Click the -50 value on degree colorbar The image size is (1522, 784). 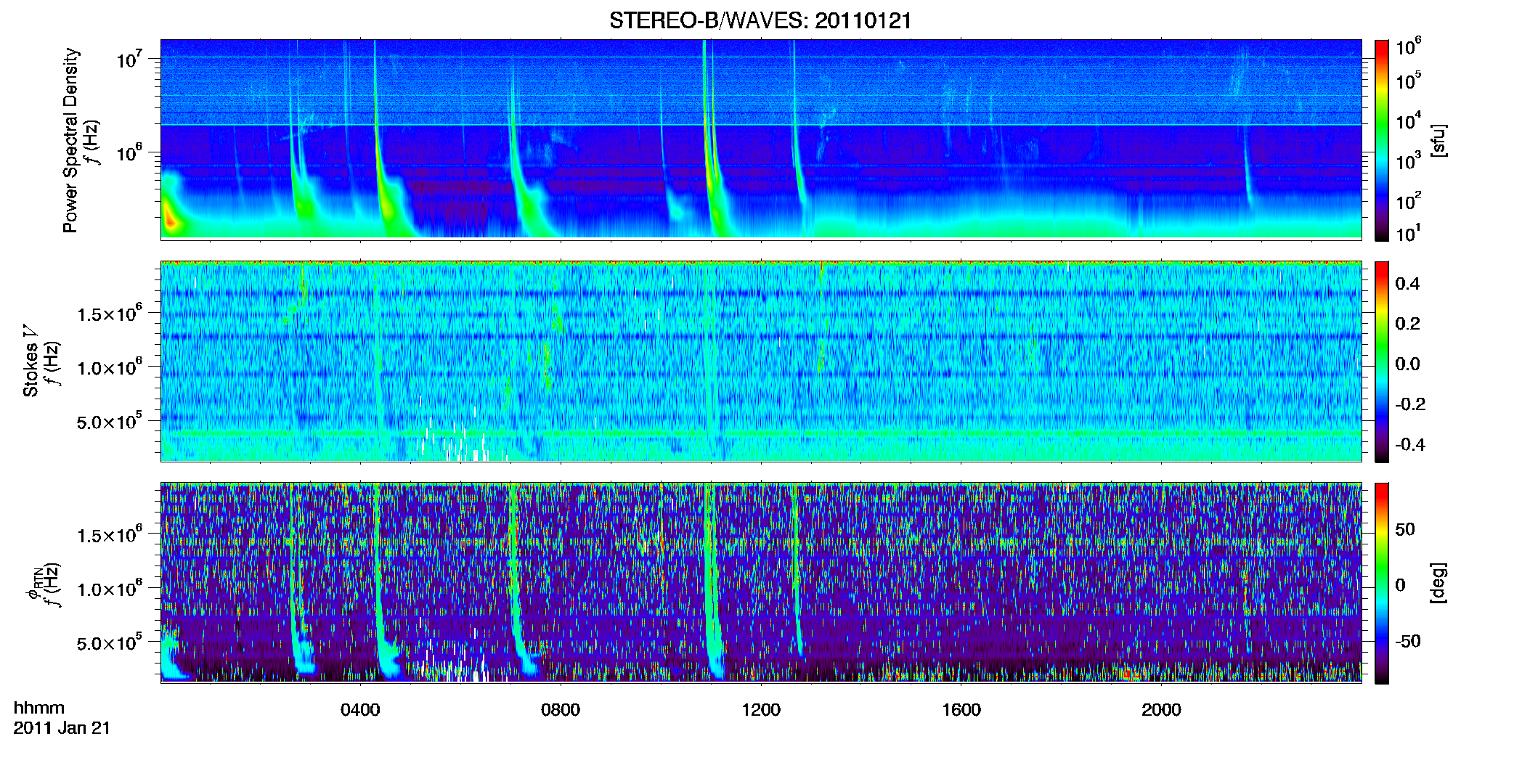point(1407,641)
